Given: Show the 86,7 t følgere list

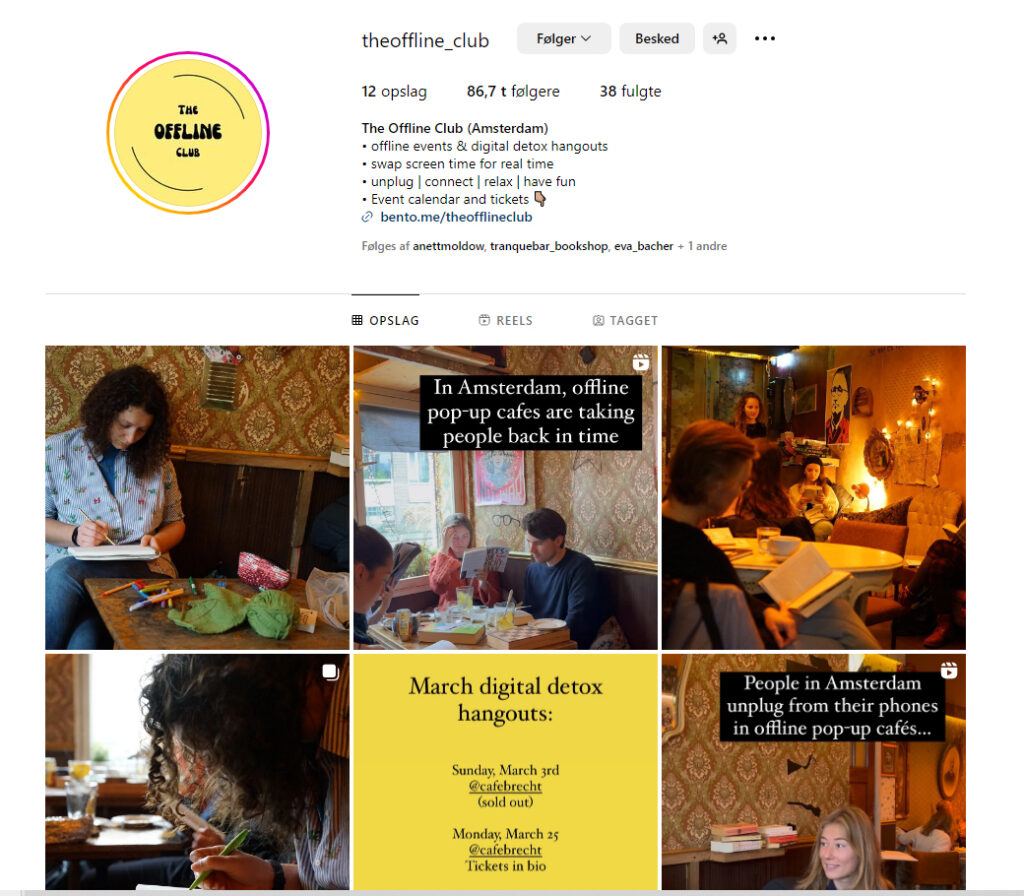Looking at the screenshot, I should coord(513,91).
